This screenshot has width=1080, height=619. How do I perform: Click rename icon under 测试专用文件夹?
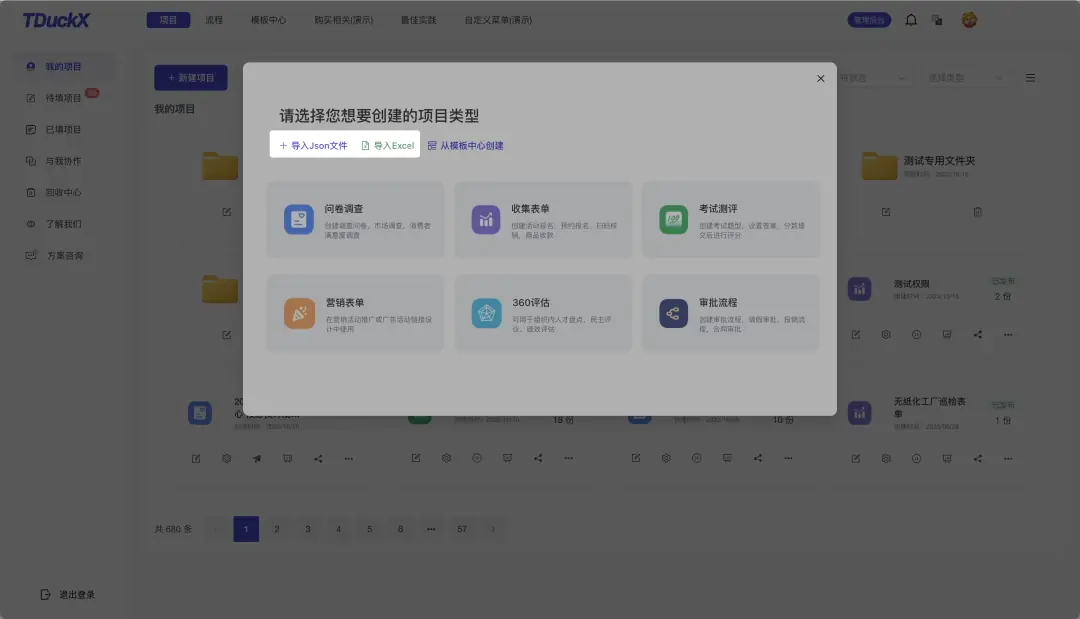[886, 212]
